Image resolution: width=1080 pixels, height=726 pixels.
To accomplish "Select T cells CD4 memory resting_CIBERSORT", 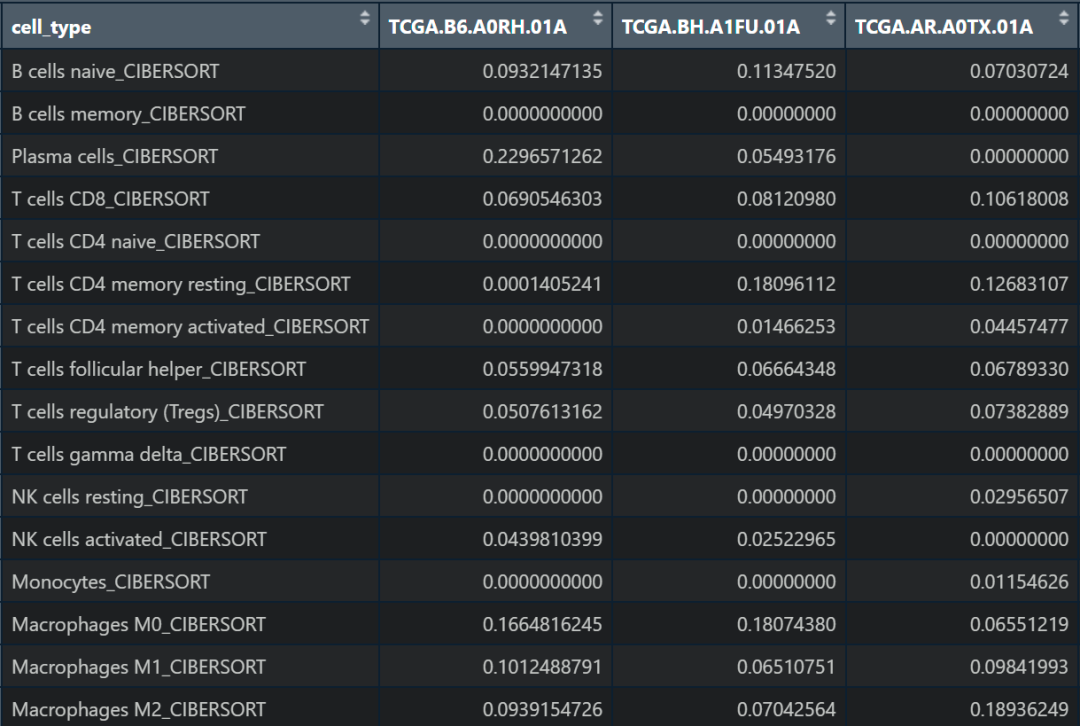I will click(x=181, y=284).
